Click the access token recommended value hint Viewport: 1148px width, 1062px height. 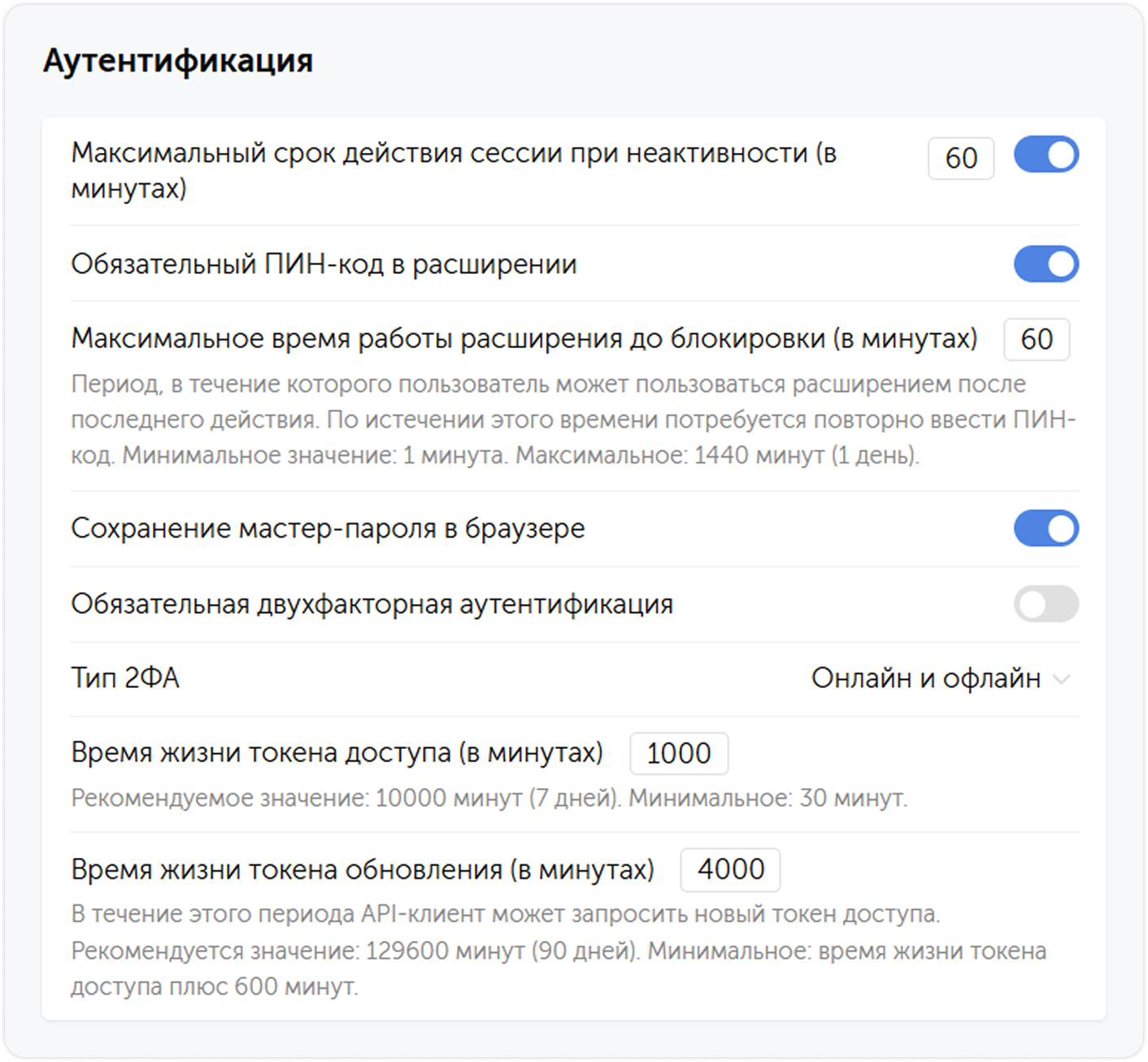tap(488, 799)
